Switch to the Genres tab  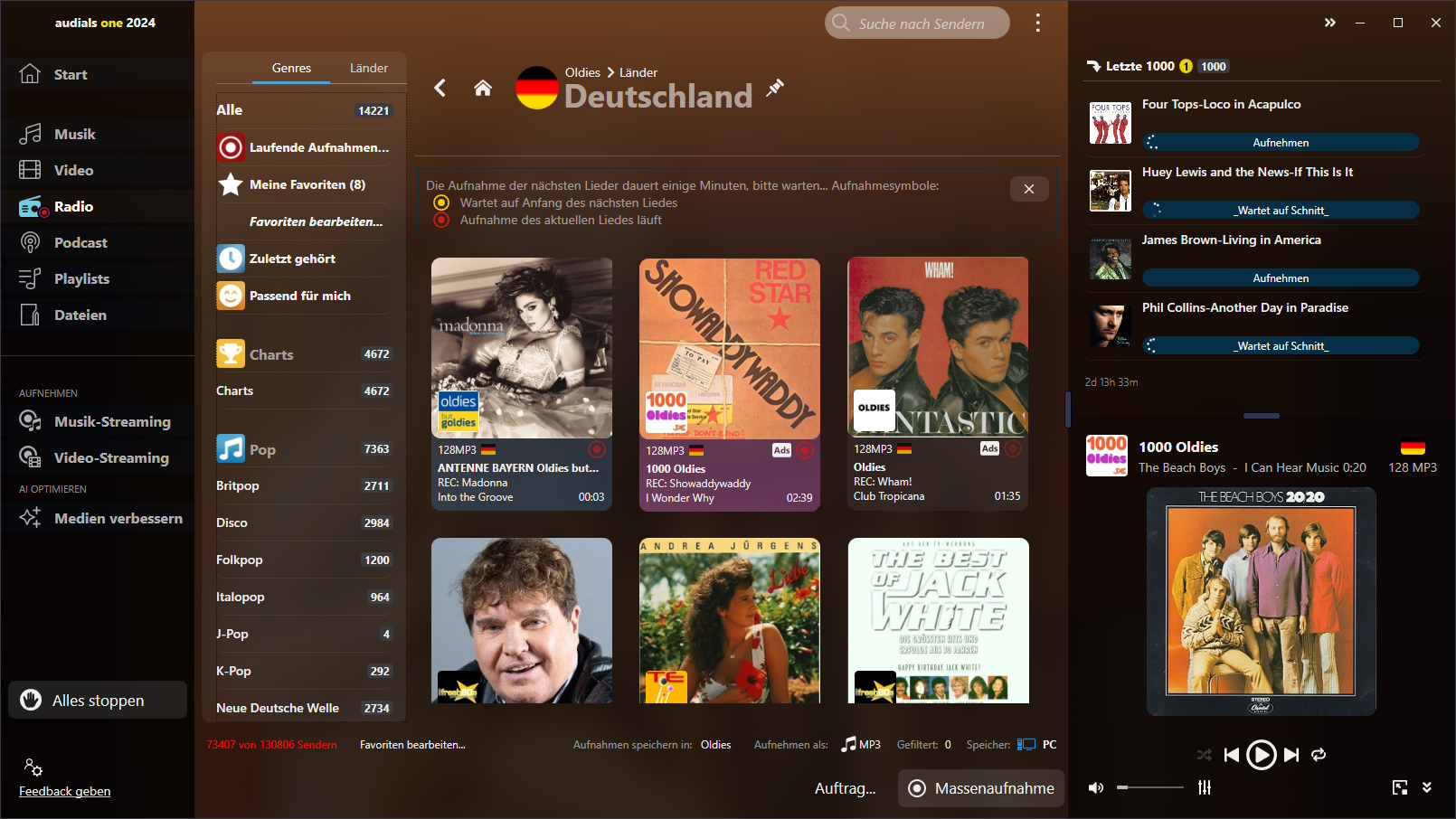(x=291, y=68)
